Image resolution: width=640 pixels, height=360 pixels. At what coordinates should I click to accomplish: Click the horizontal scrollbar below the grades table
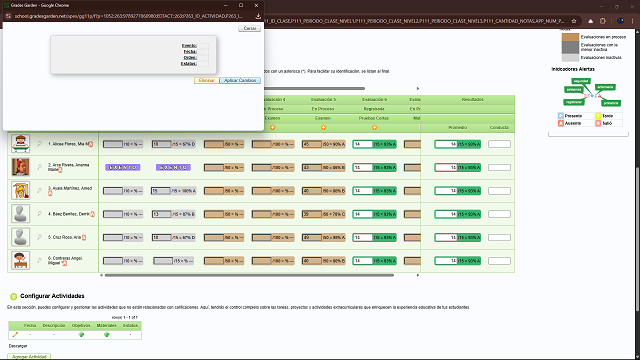tap(249, 276)
